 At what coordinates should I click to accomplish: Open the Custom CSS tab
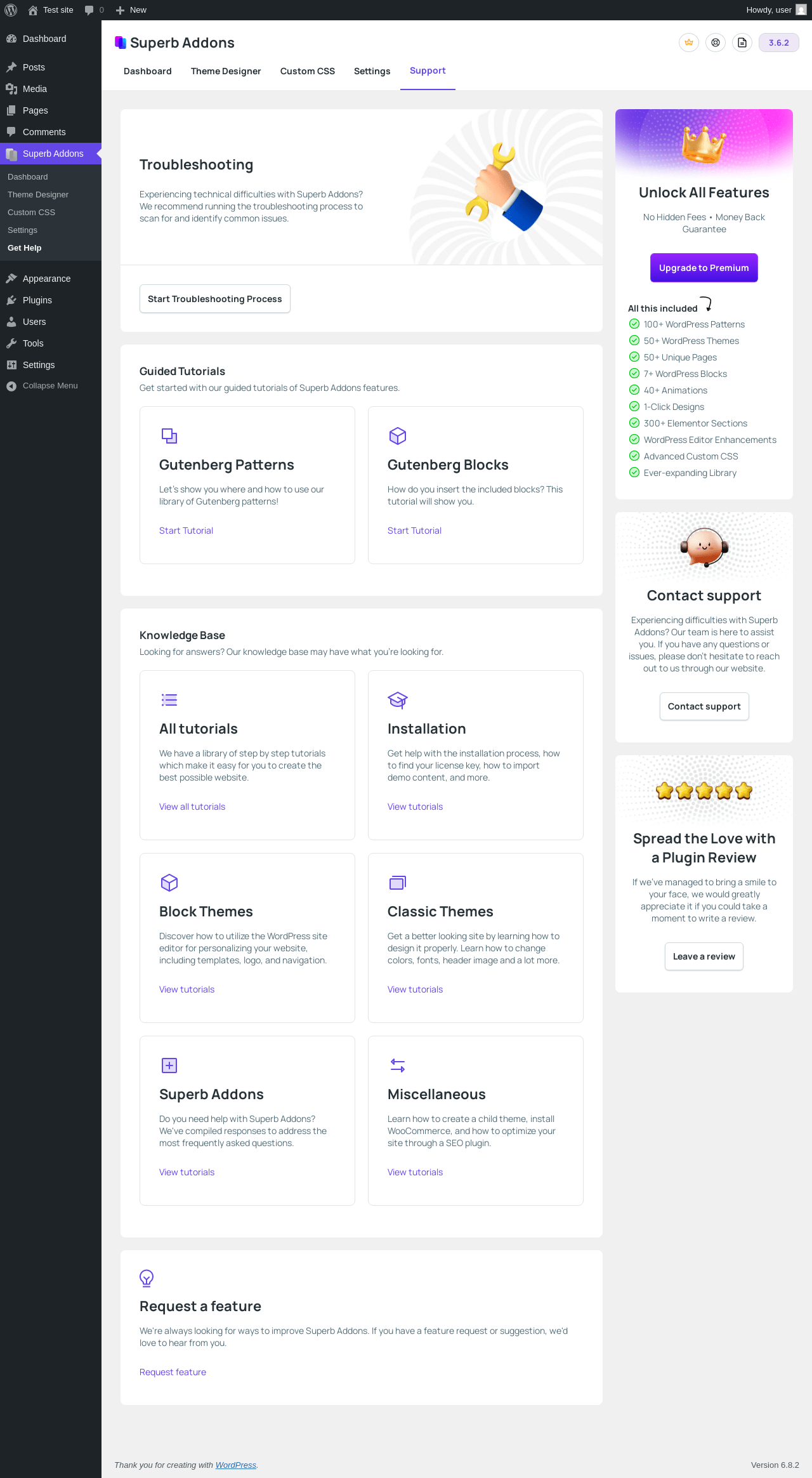click(308, 71)
